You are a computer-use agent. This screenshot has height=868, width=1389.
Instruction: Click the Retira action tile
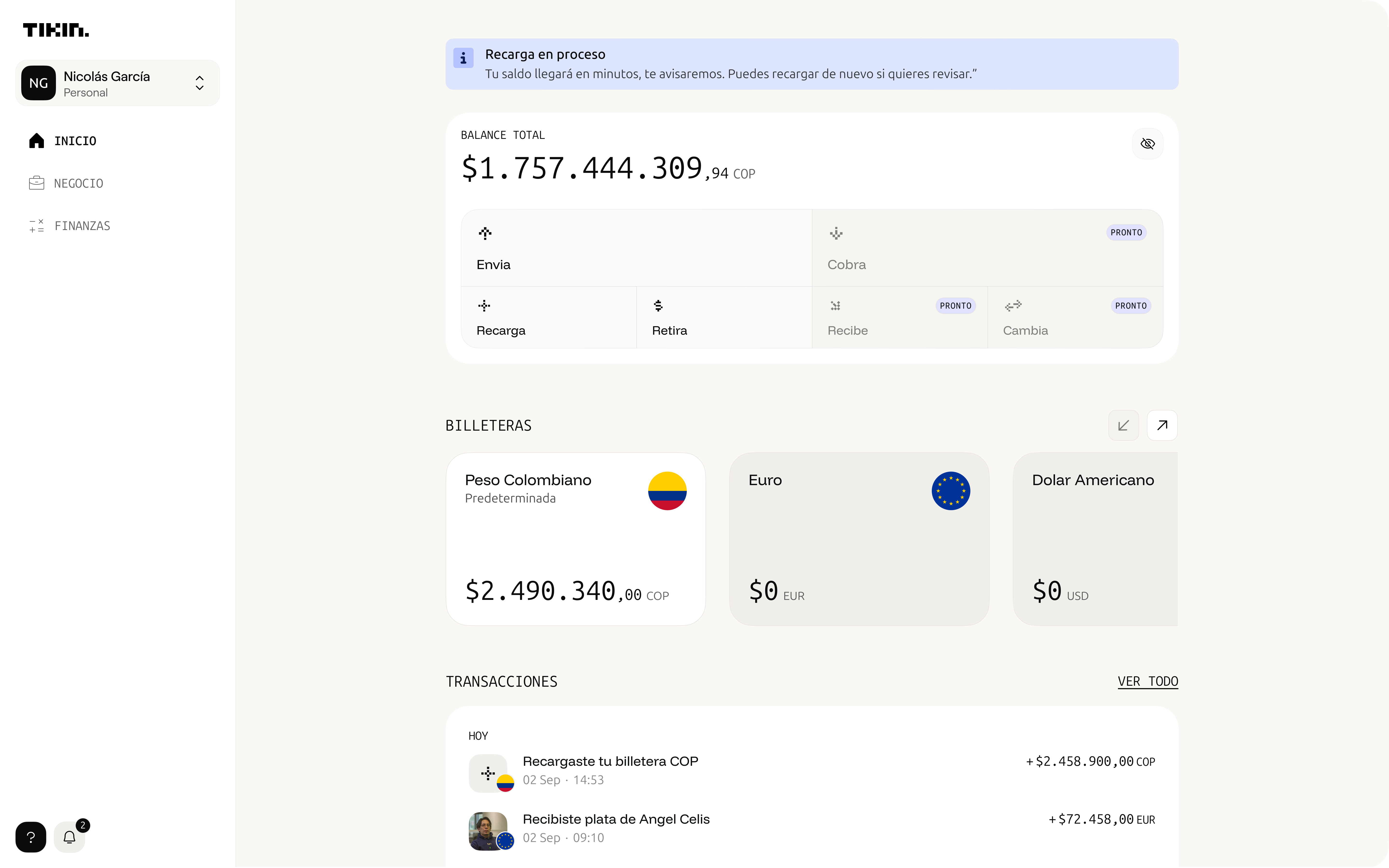pos(724,318)
